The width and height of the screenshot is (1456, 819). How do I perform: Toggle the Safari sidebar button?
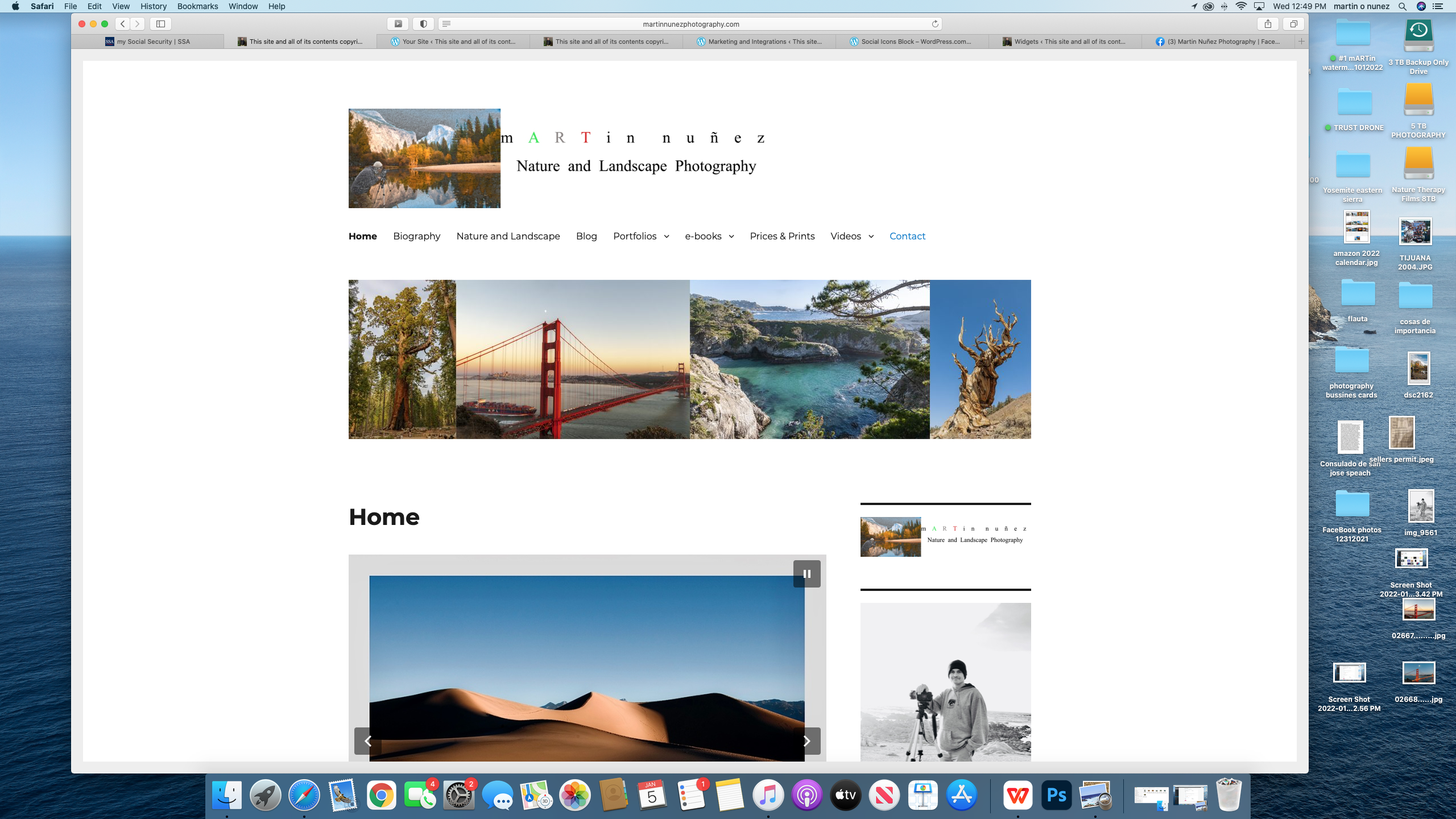(160, 24)
